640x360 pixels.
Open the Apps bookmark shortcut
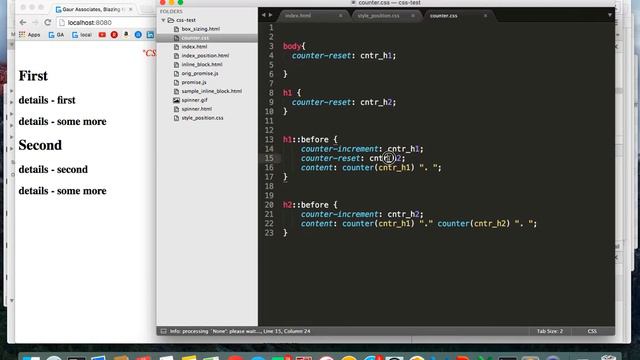(x=29, y=35)
